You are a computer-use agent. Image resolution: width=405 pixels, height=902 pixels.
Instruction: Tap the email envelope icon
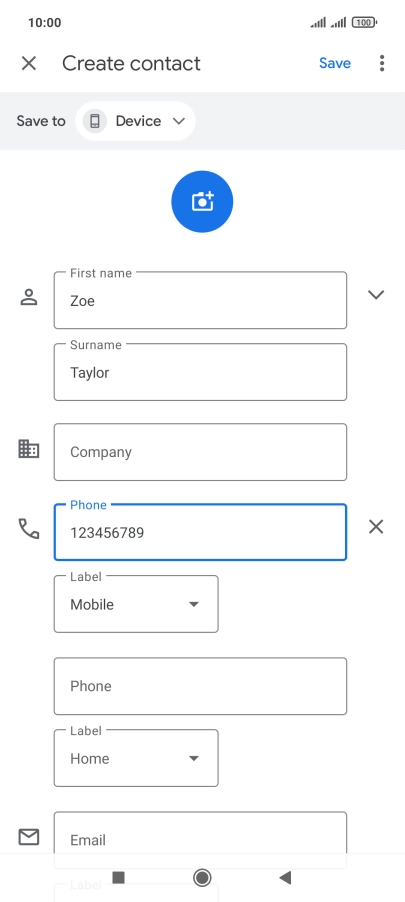pos(29,837)
